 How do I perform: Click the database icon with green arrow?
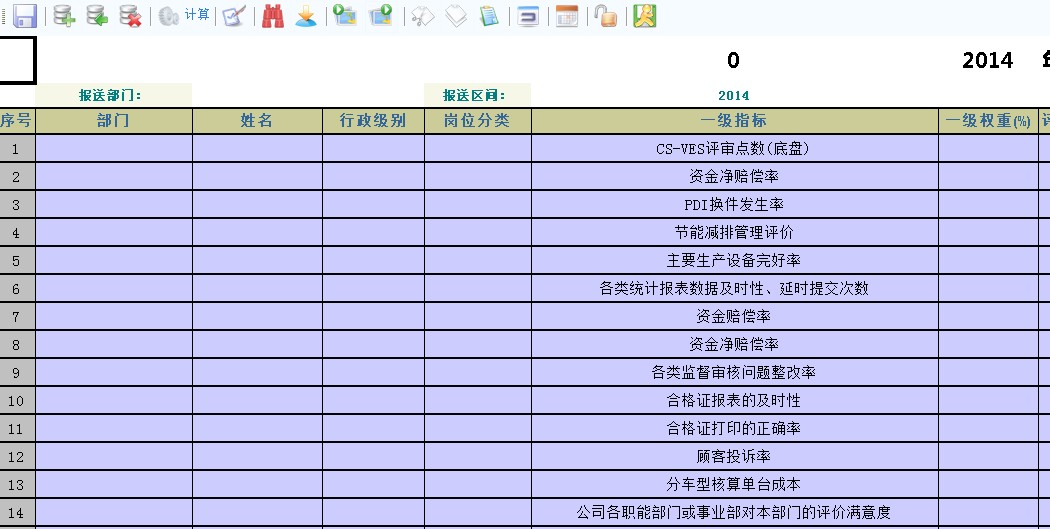97,16
